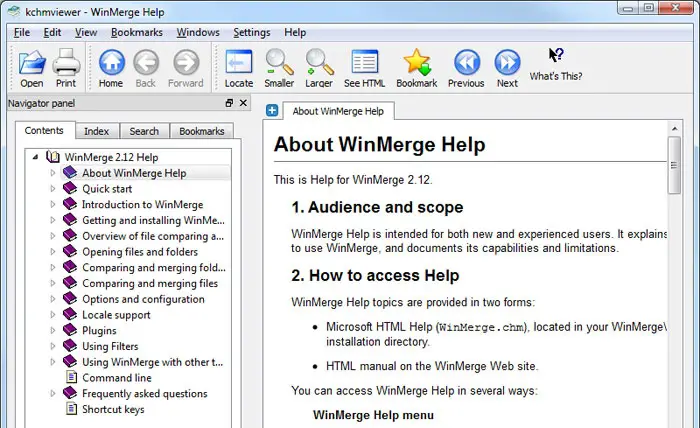Click the Using Filters book icon
Image resolution: width=700 pixels, height=428 pixels.
coord(70,346)
